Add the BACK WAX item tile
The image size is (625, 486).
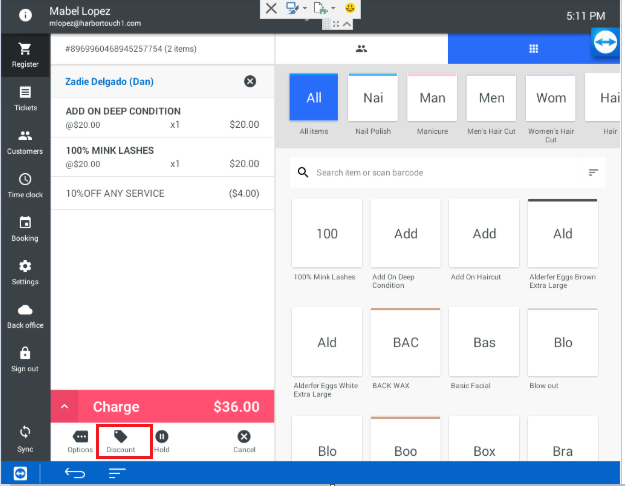pos(406,343)
